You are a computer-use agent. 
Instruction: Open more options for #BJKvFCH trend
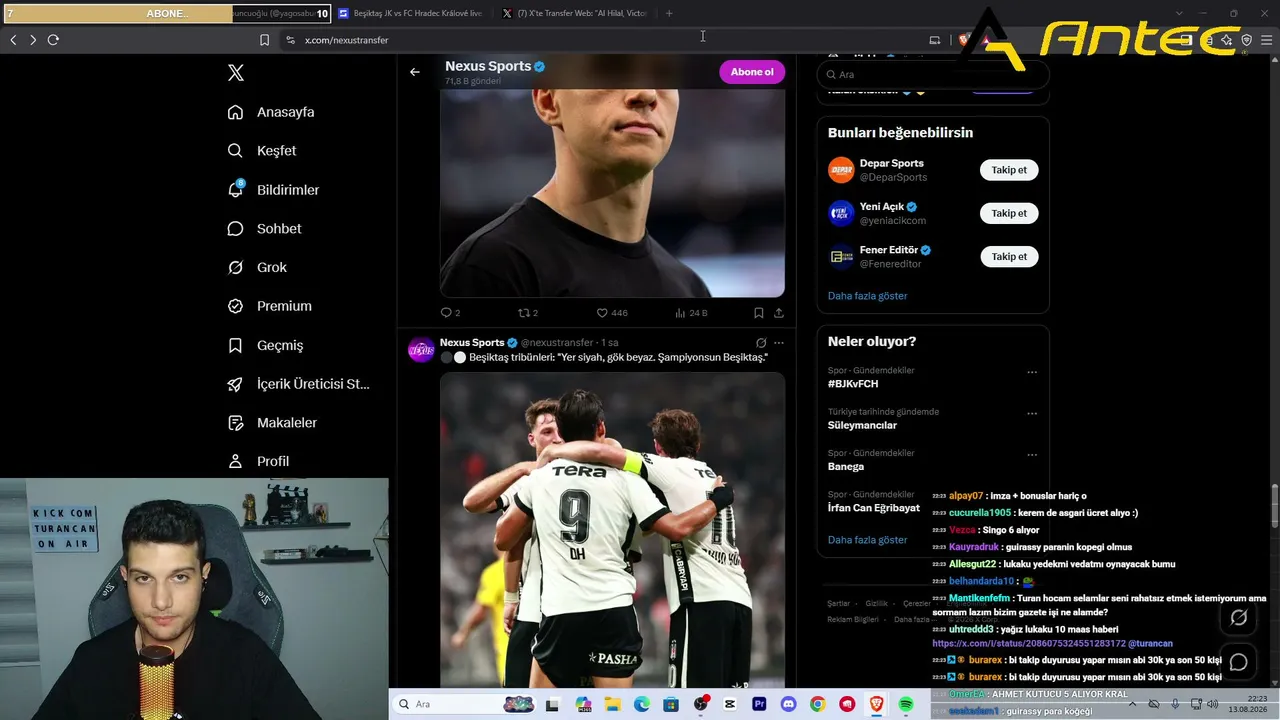coord(1032,372)
